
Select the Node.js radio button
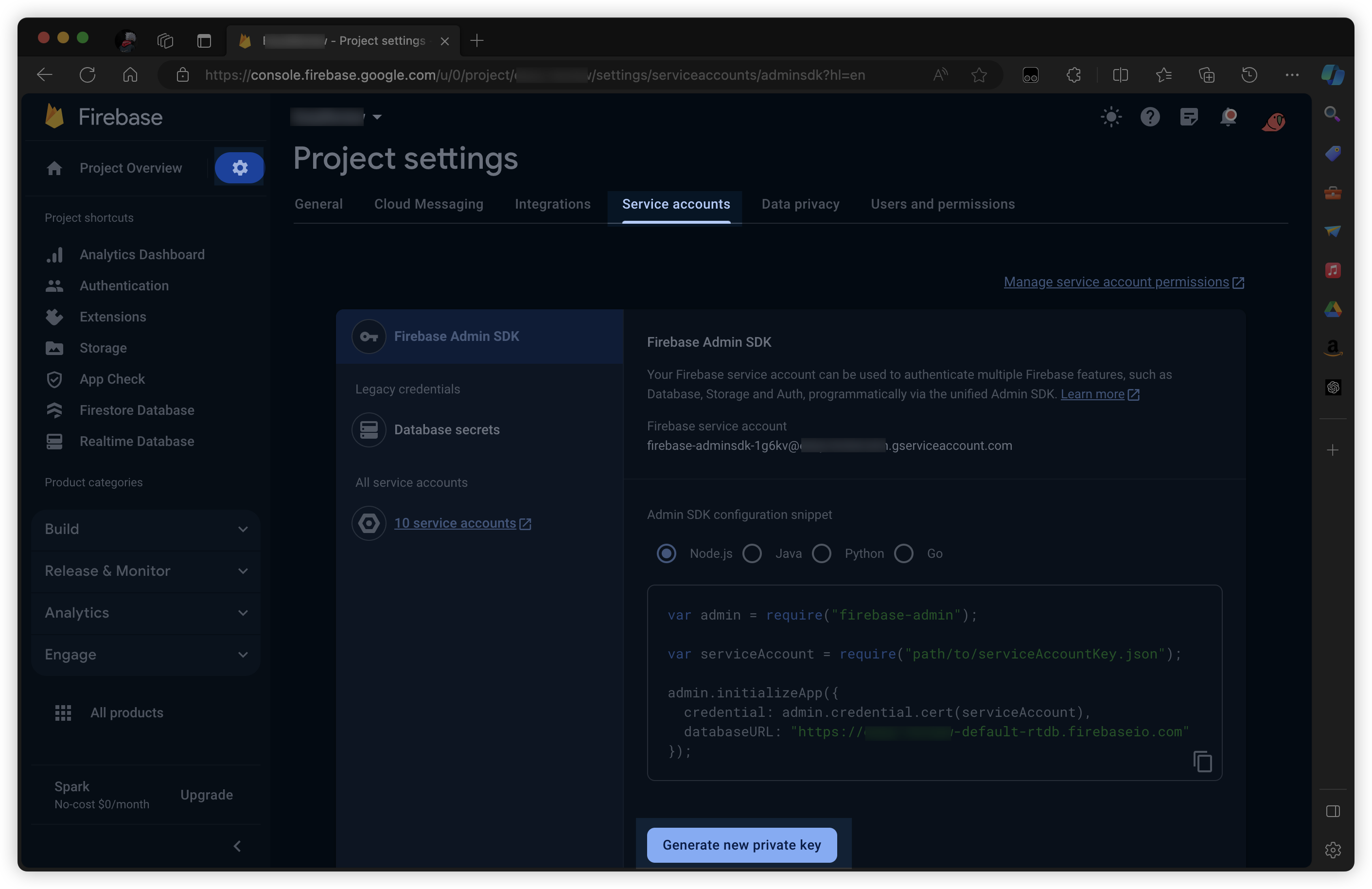tap(667, 553)
